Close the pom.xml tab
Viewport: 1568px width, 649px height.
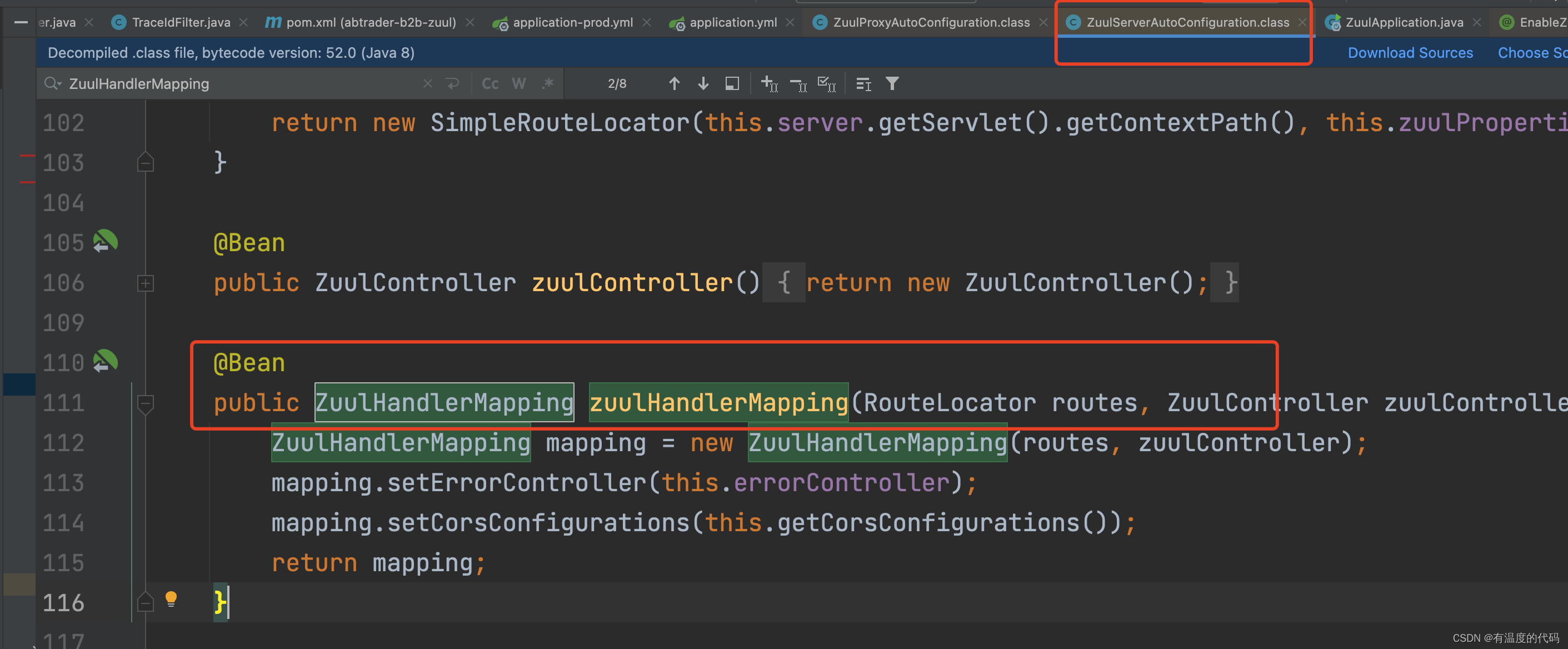pos(470,23)
